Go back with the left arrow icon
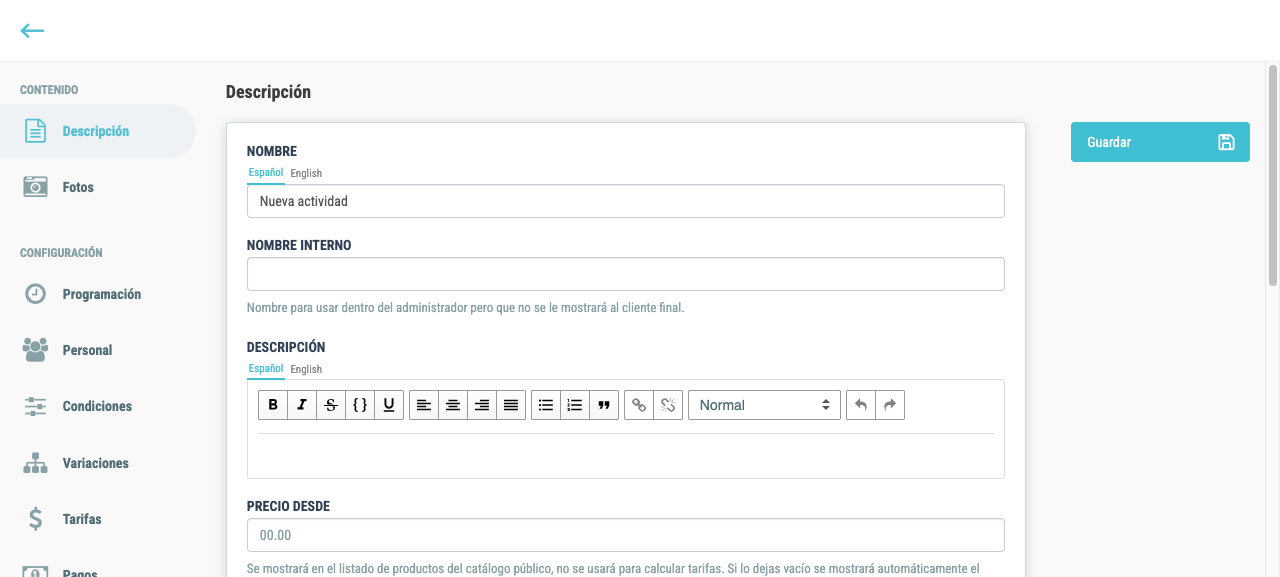The width and height of the screenshot is (1280, 577). coord(32,31)
